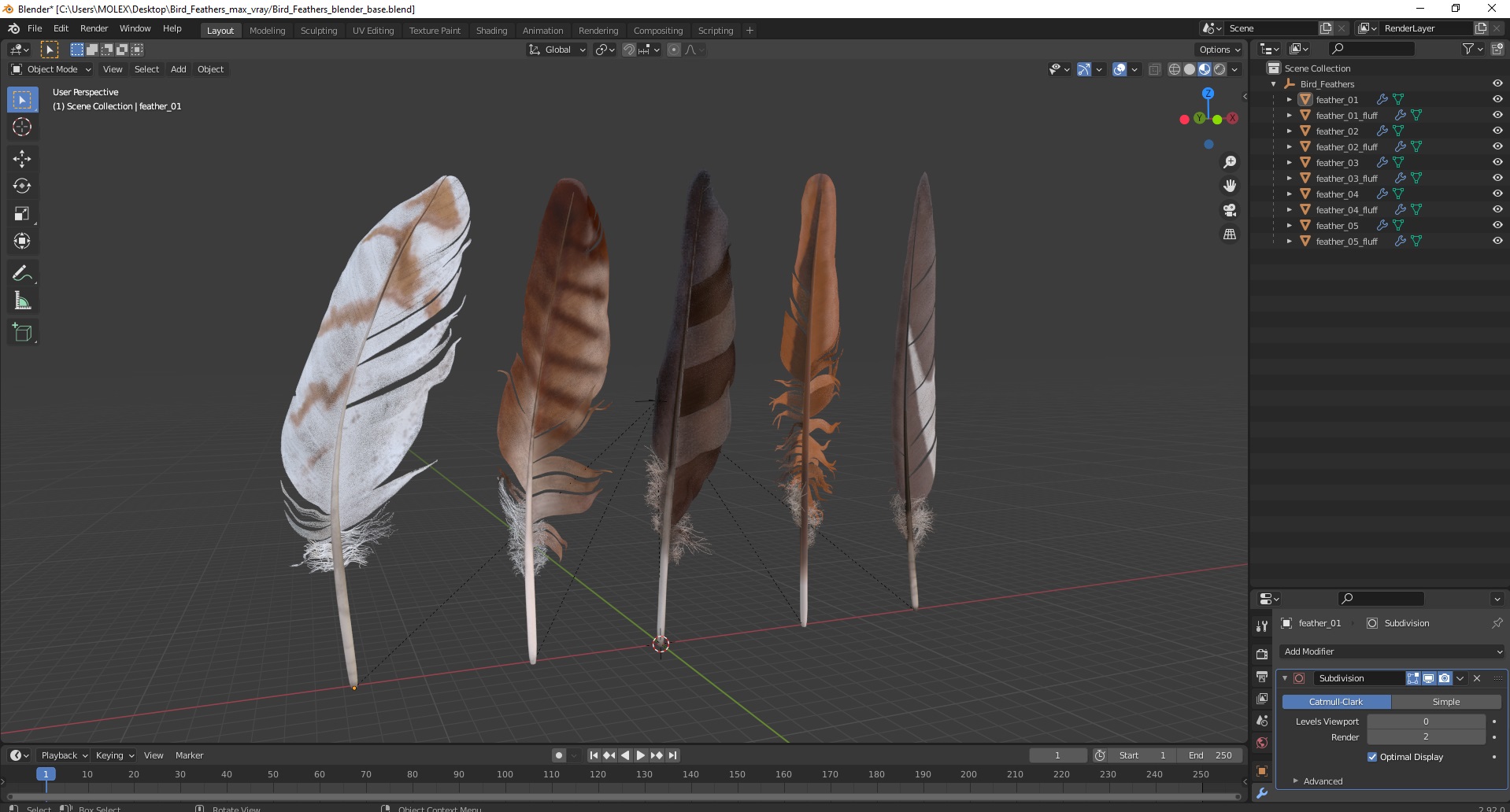This screenshot has width=1510, height=812.
Task: Hide feather_04 with its eye icon
Action: [x=1497, y=194]
